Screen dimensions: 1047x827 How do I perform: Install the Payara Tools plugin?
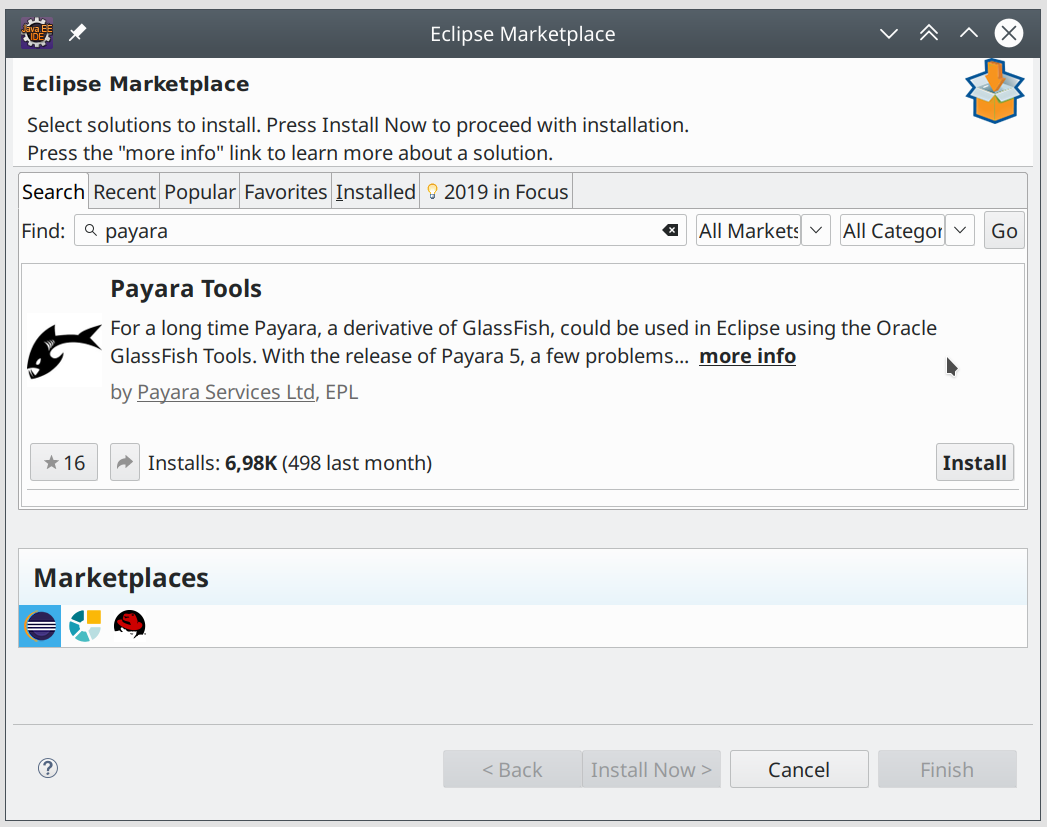click(974, 462)
